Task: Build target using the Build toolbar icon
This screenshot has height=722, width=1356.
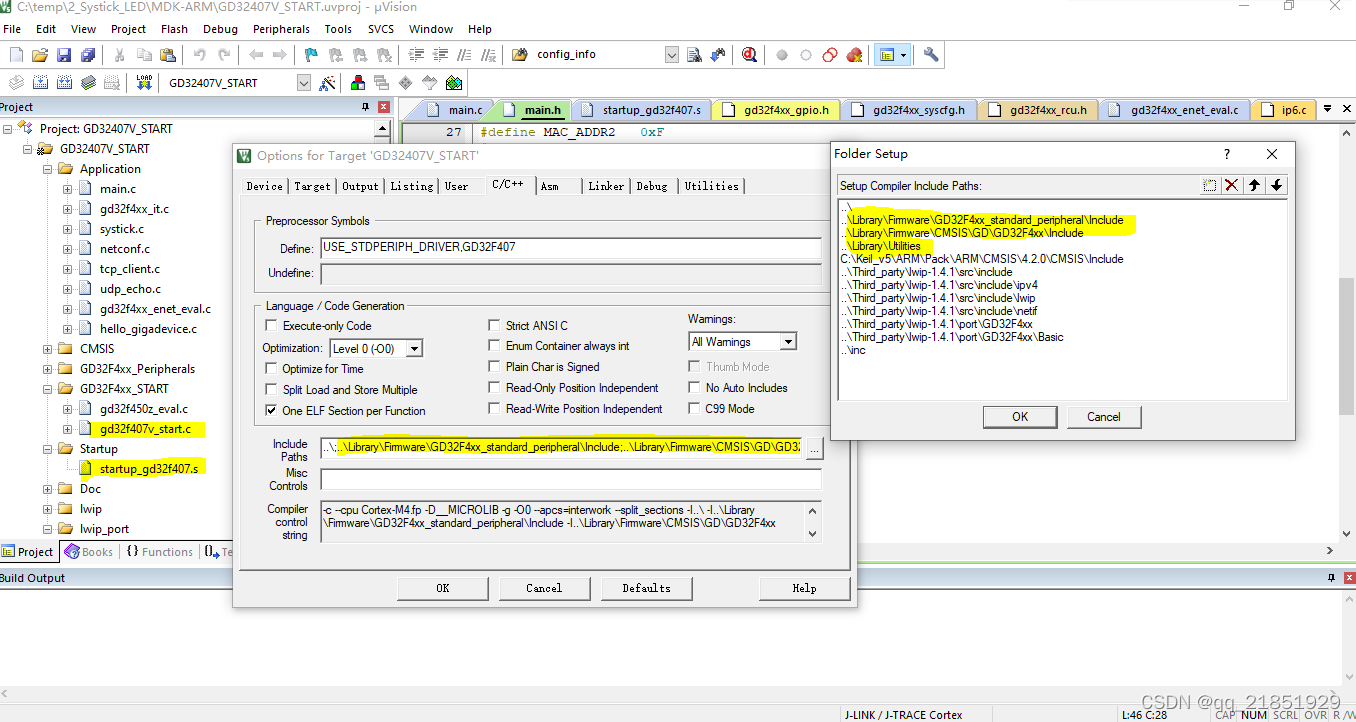Action: tap(41, 83)
